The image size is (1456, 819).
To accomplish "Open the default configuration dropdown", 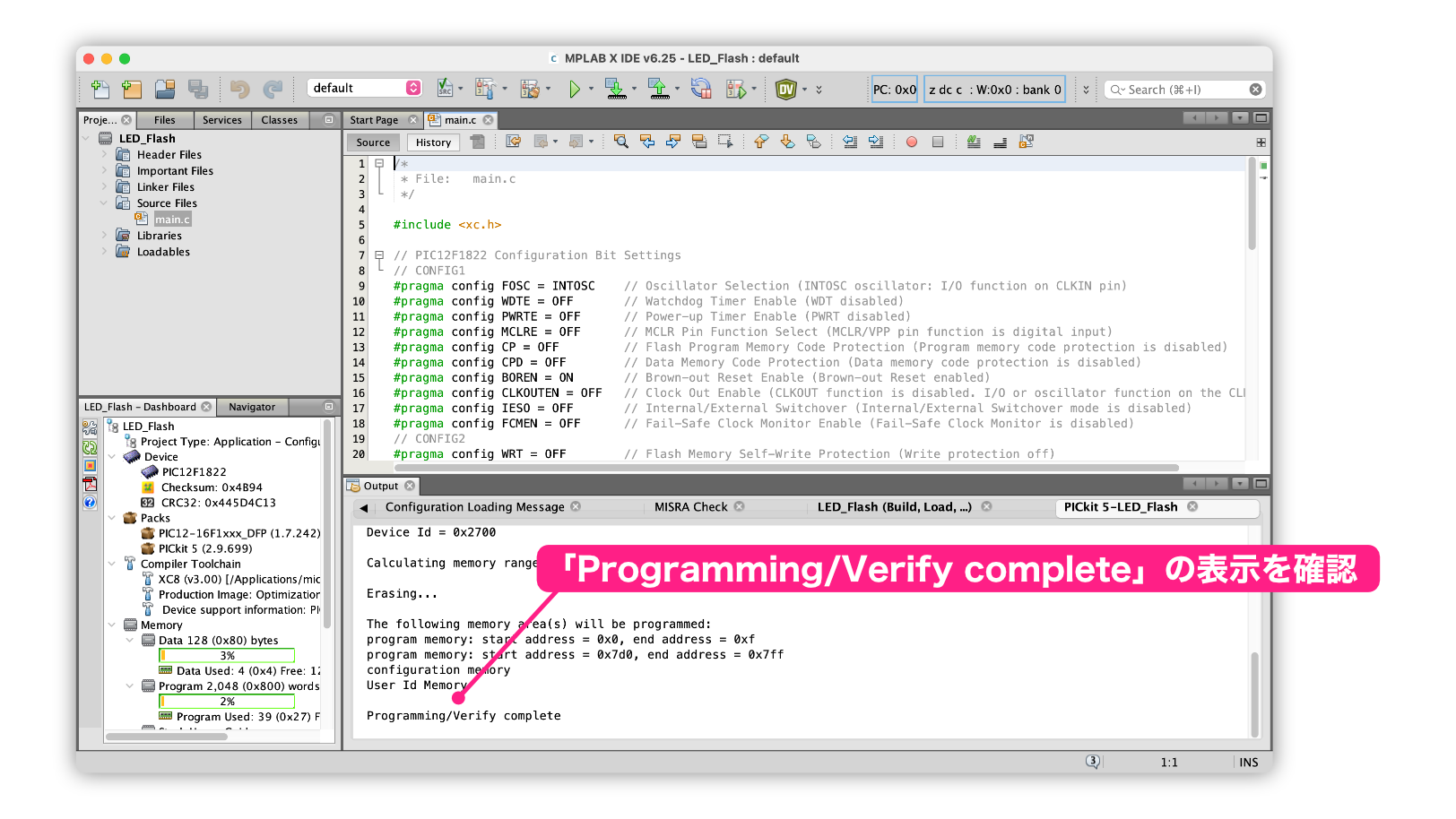I will 364,88.
